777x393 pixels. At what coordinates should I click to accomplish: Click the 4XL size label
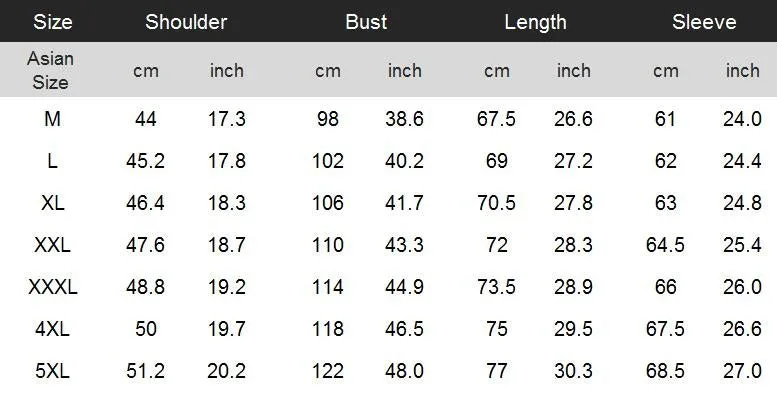tap(53, 329)
